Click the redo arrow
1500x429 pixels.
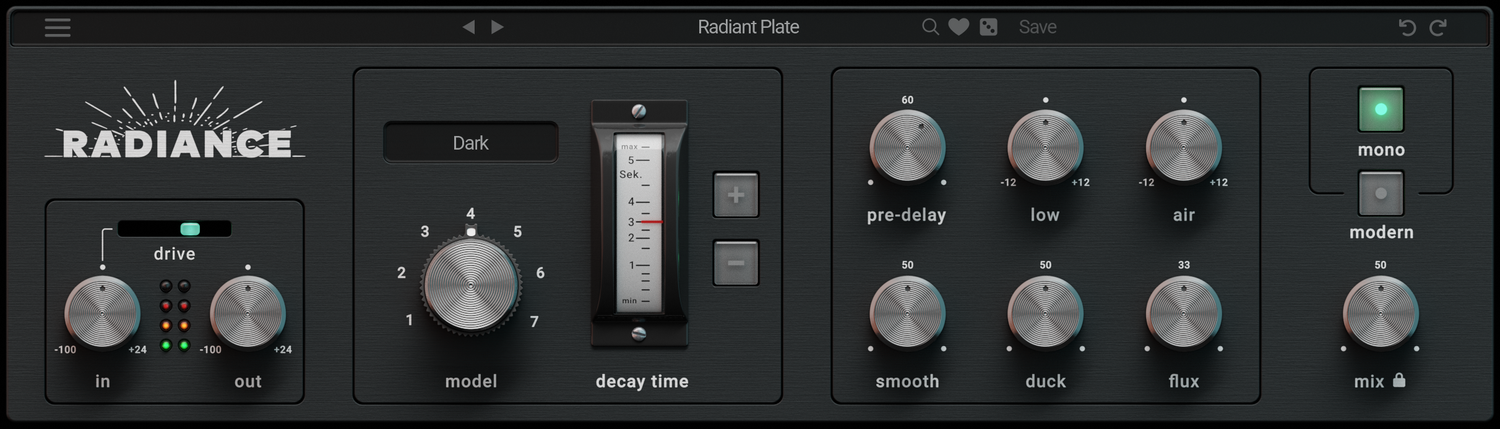pyautogui.click(x=1438, y=27)
